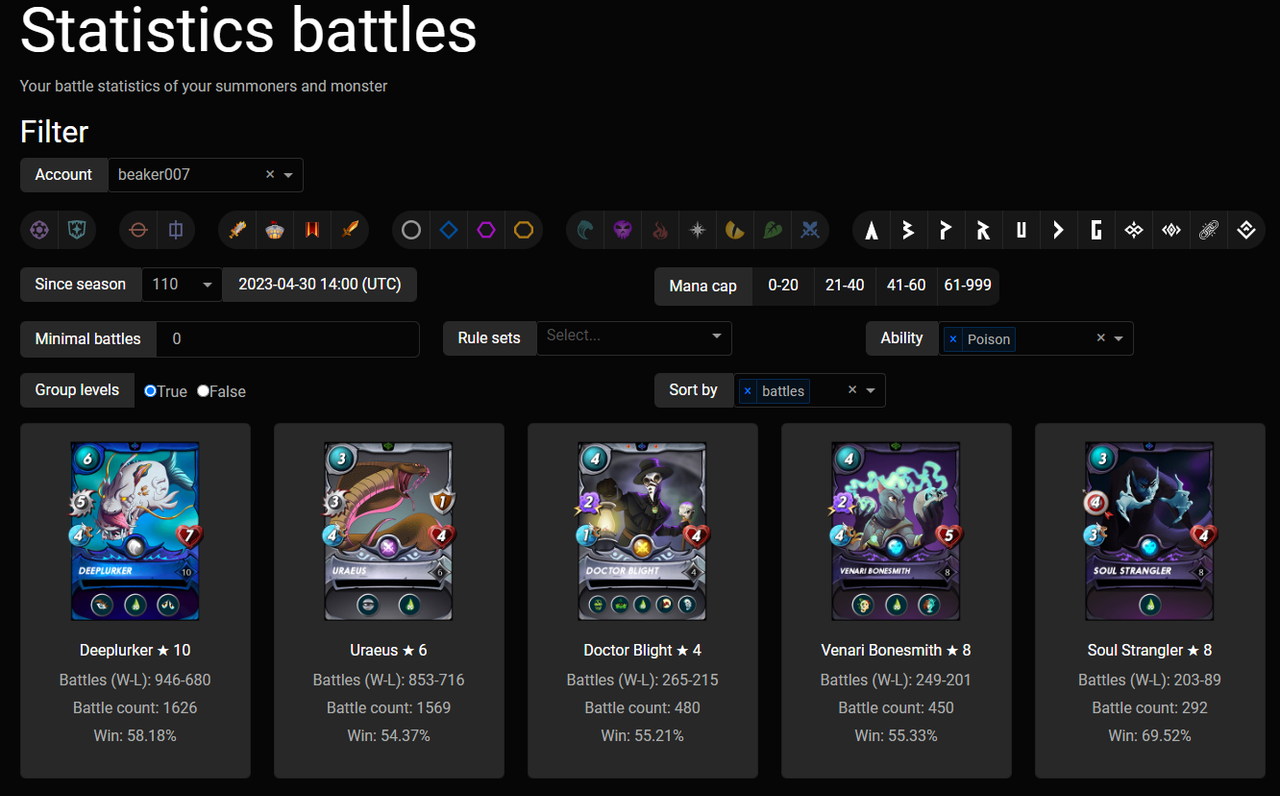Select the blue rectangle modern format filter icon
The image size is (1280, 796).
(176, 230)
